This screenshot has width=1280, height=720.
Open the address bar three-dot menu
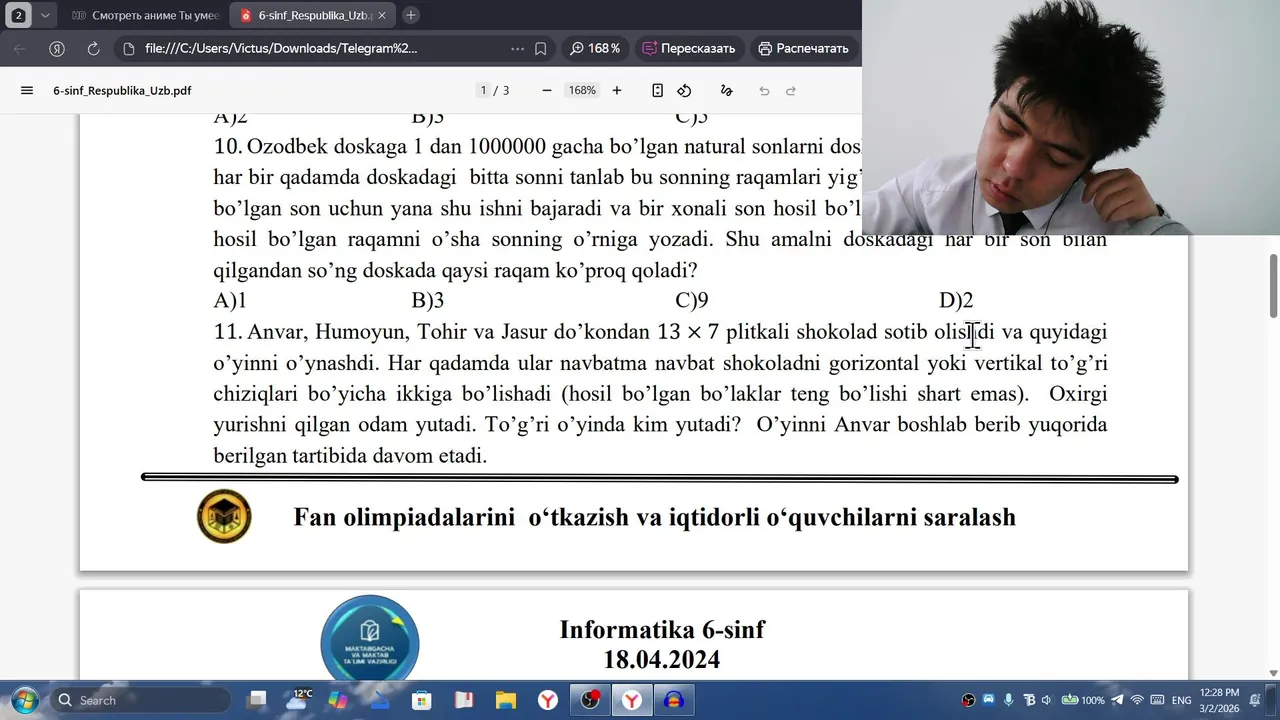pos(517,48)
